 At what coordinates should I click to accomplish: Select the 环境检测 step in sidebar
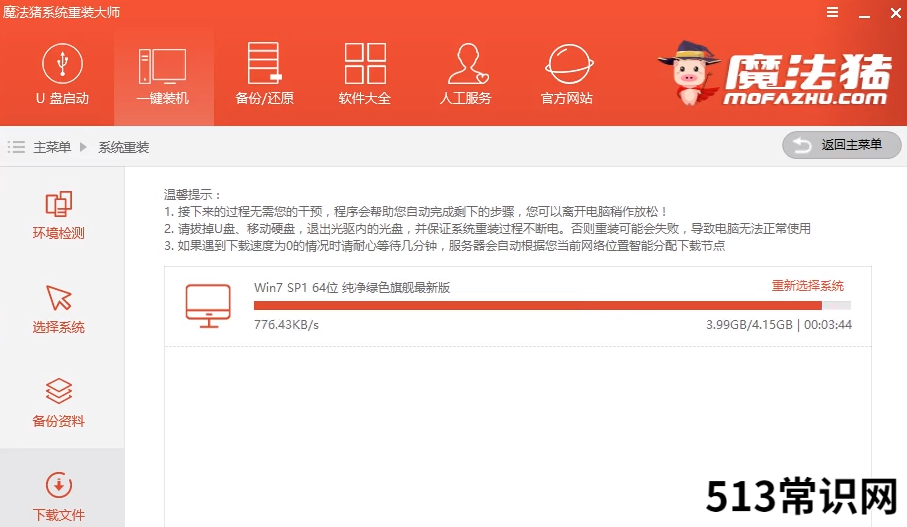[x=58, y=215]
